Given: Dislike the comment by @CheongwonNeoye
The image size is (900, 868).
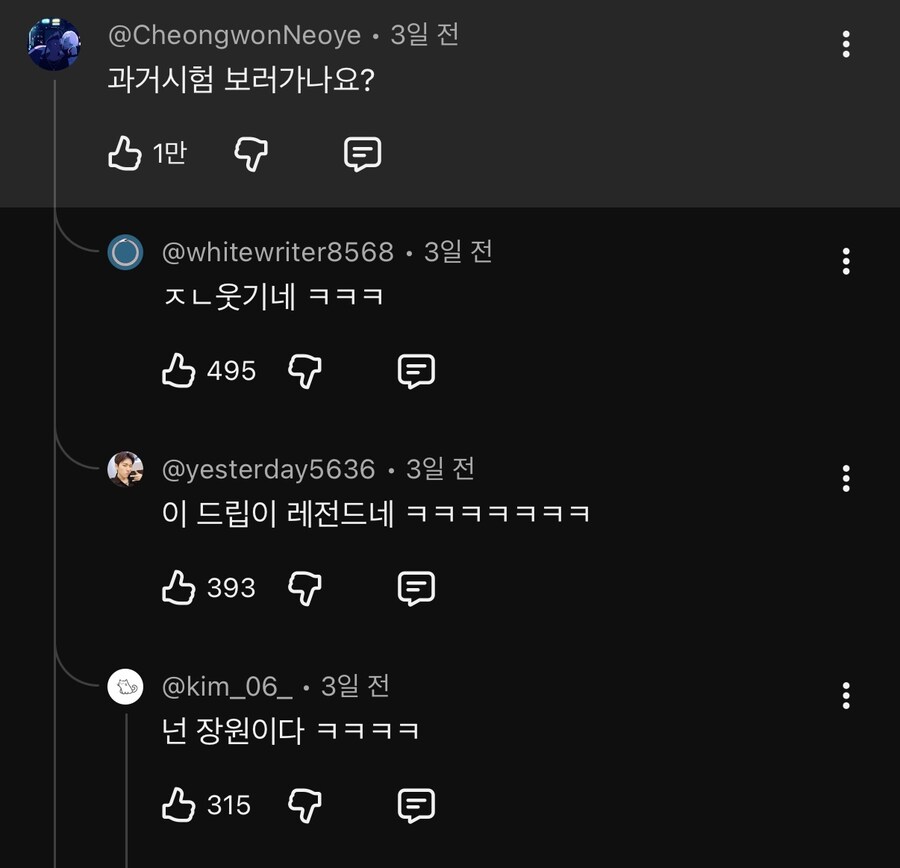Looking at the screenshot, I should (250, 153).
